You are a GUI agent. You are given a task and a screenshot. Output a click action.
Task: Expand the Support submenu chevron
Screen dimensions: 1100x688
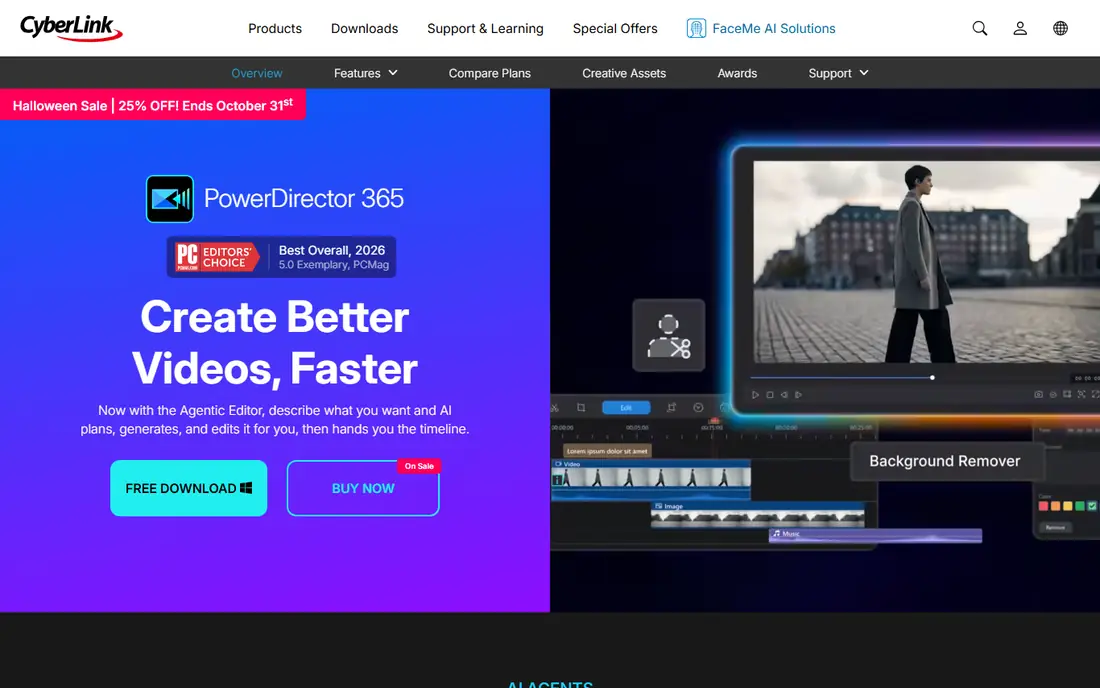[x=864, y=72]
